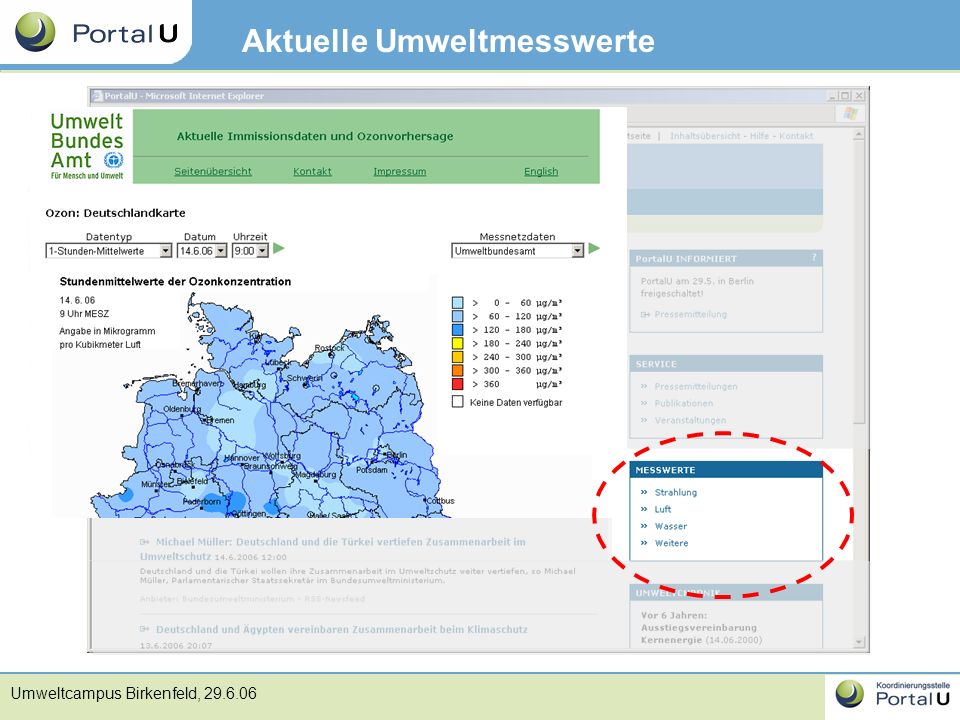Click the 'Aktuelle Umweltmesswerte' slide title
This screenshot has width=960, height=720.
pos(448,41)
